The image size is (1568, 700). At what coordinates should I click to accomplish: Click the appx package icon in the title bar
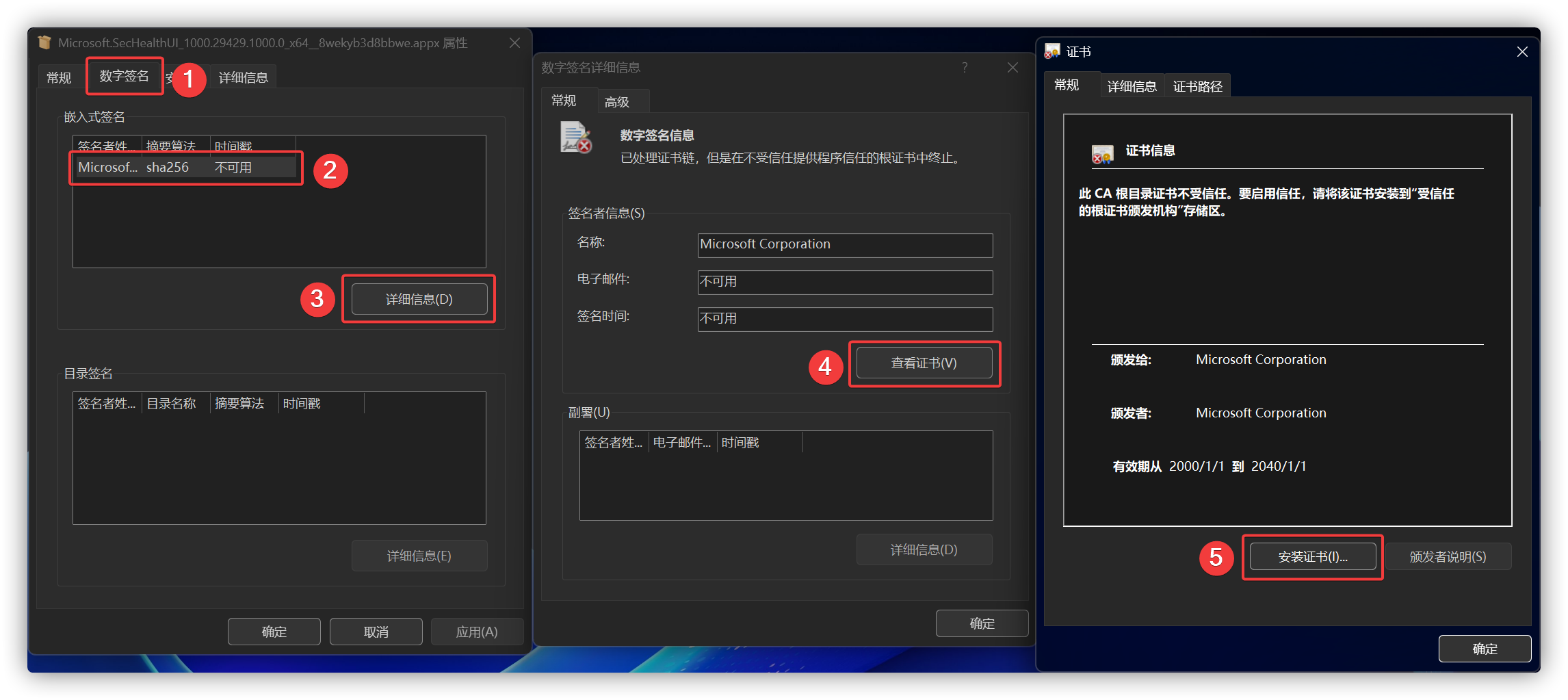coord(44,42)
